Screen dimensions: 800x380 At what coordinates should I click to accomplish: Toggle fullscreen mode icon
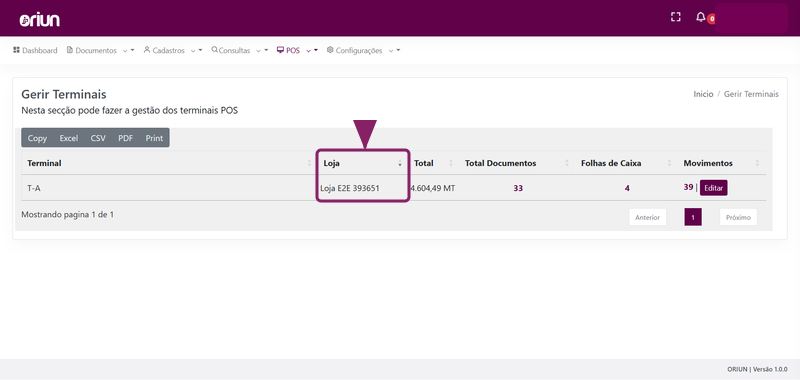tap(676, 17)
